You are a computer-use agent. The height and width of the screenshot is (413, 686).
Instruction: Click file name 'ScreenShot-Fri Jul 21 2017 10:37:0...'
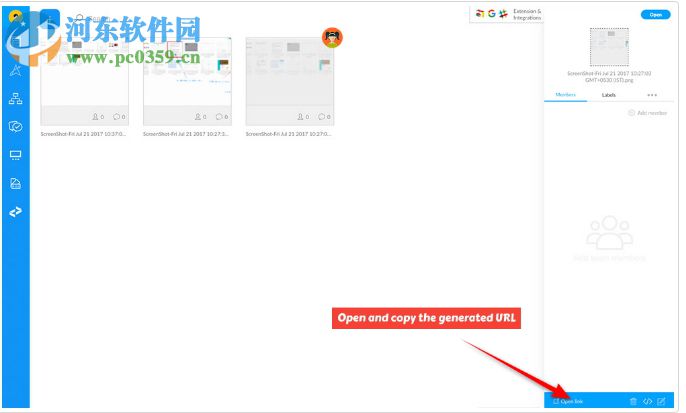(x=83, y=134)
